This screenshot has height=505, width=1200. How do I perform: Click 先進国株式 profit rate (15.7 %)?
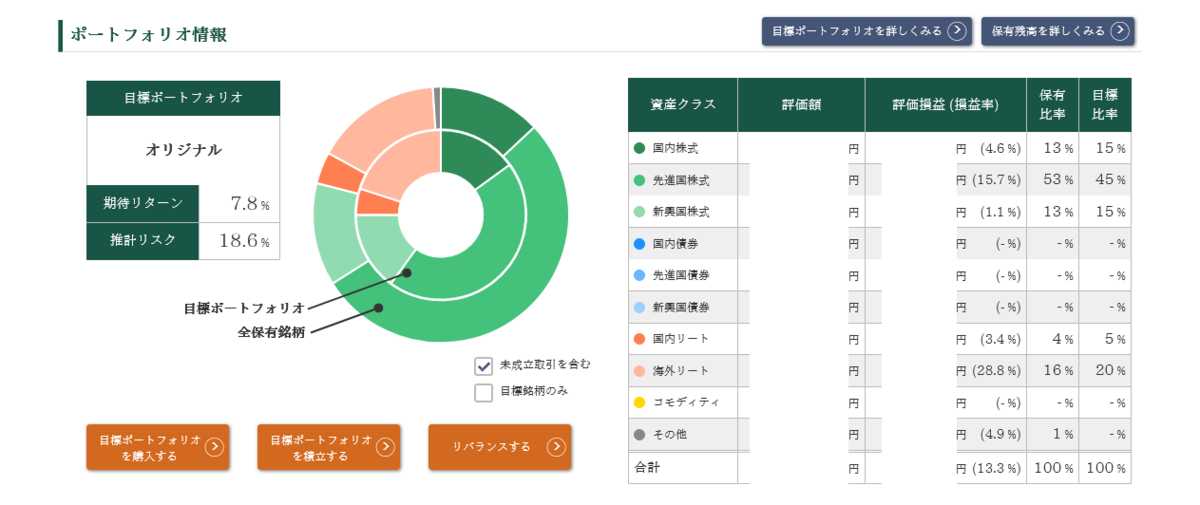[997, 180]
